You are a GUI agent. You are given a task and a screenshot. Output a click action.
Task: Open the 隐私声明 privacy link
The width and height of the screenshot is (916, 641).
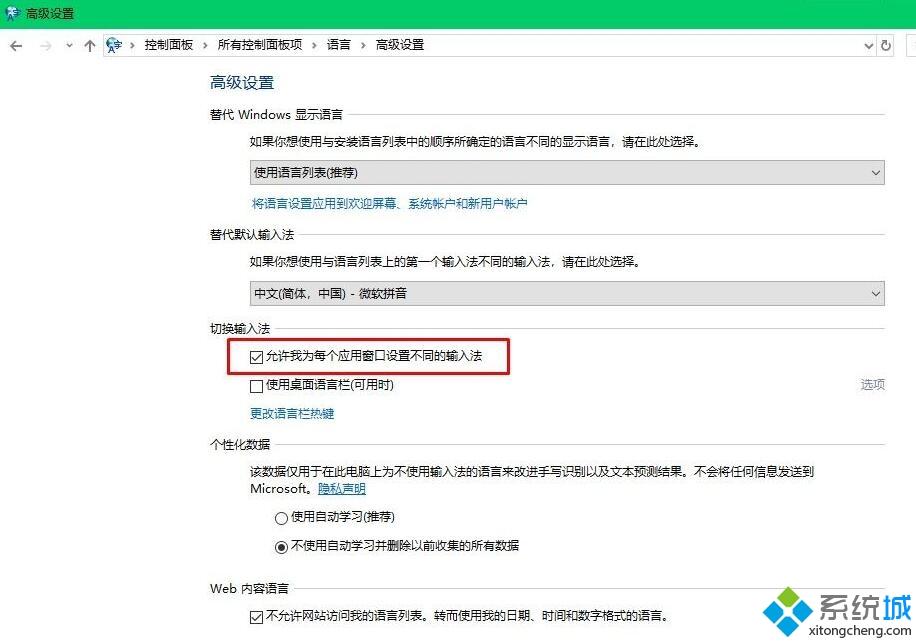click(342, 488)
